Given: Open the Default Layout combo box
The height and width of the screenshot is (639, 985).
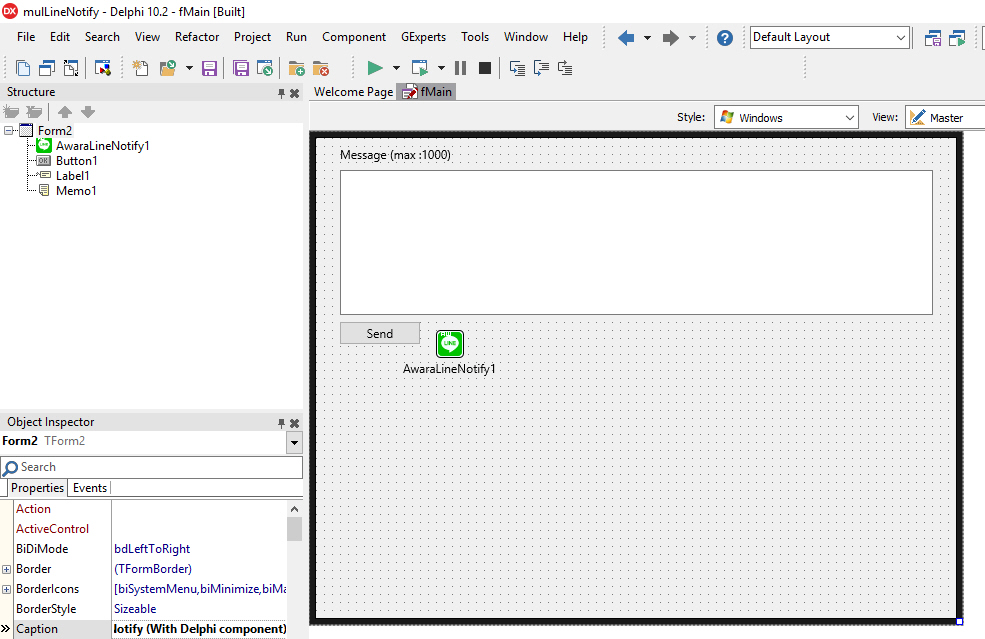Looking at the screenshot, I should click(x=830, y=37).
